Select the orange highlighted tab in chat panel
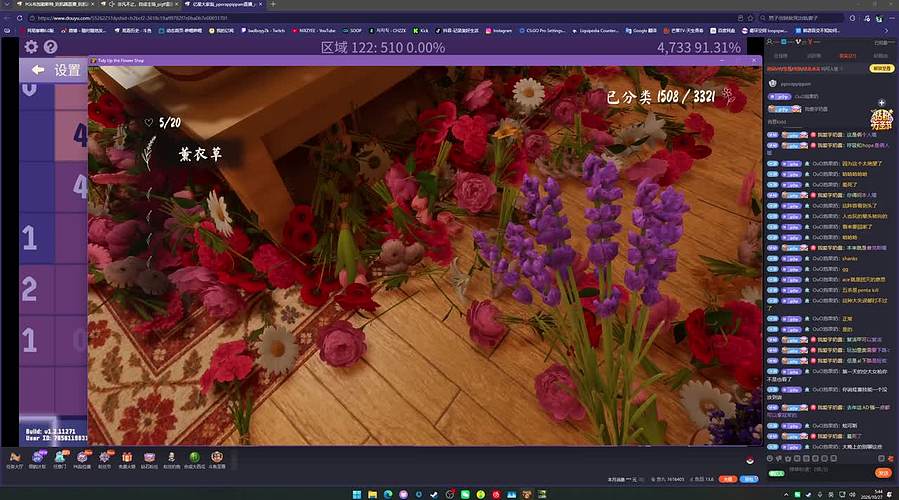 (848, 56)
